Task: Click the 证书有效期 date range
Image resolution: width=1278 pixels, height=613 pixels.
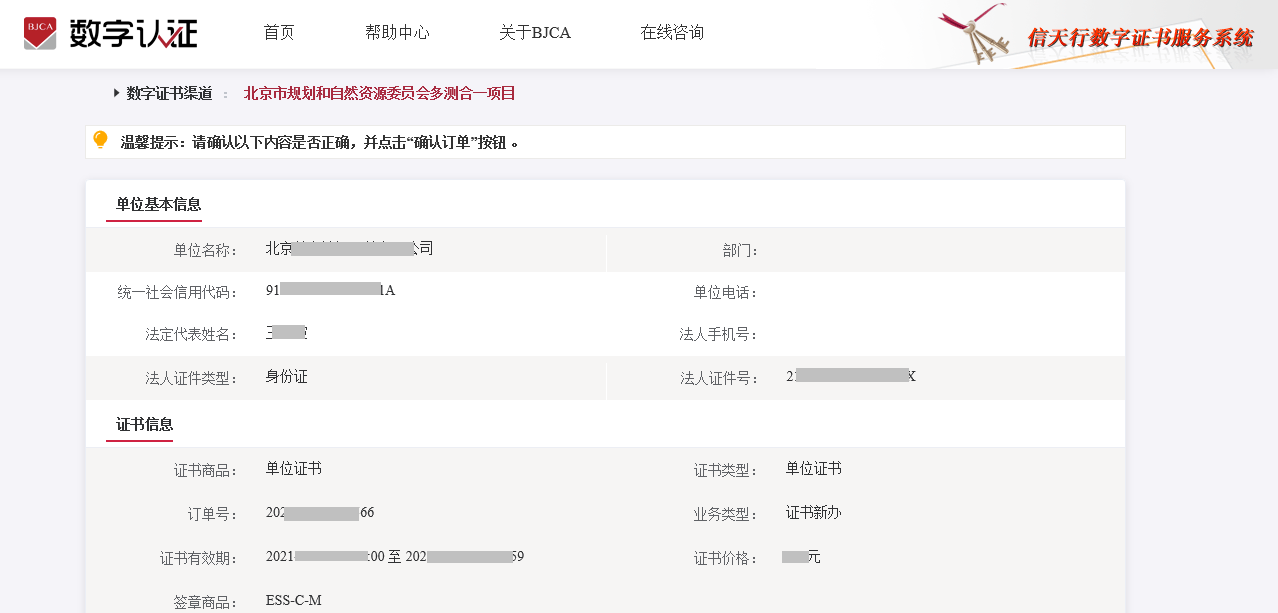Action: [395, 556]
